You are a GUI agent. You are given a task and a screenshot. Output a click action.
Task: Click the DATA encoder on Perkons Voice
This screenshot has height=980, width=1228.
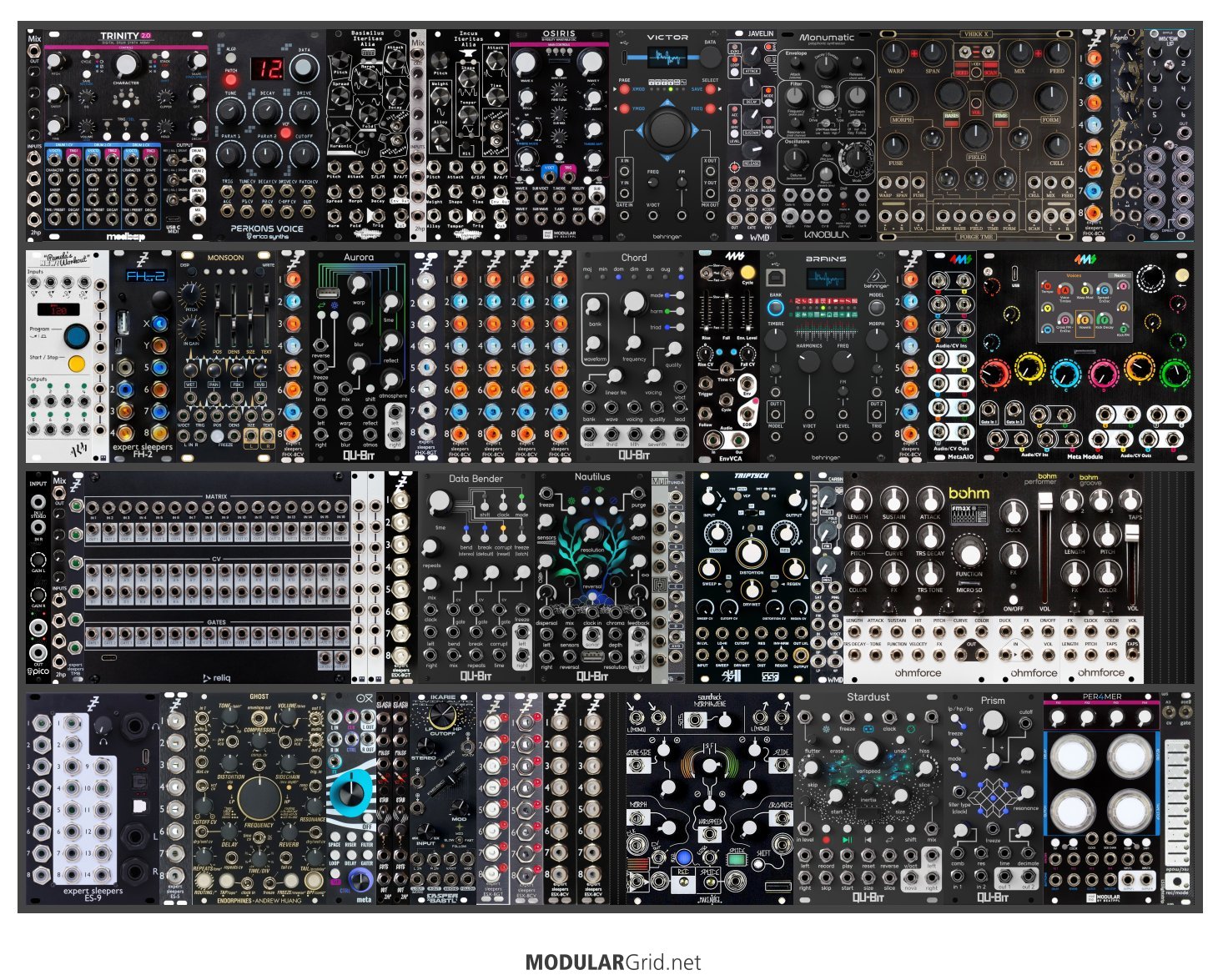pos(304,68)
